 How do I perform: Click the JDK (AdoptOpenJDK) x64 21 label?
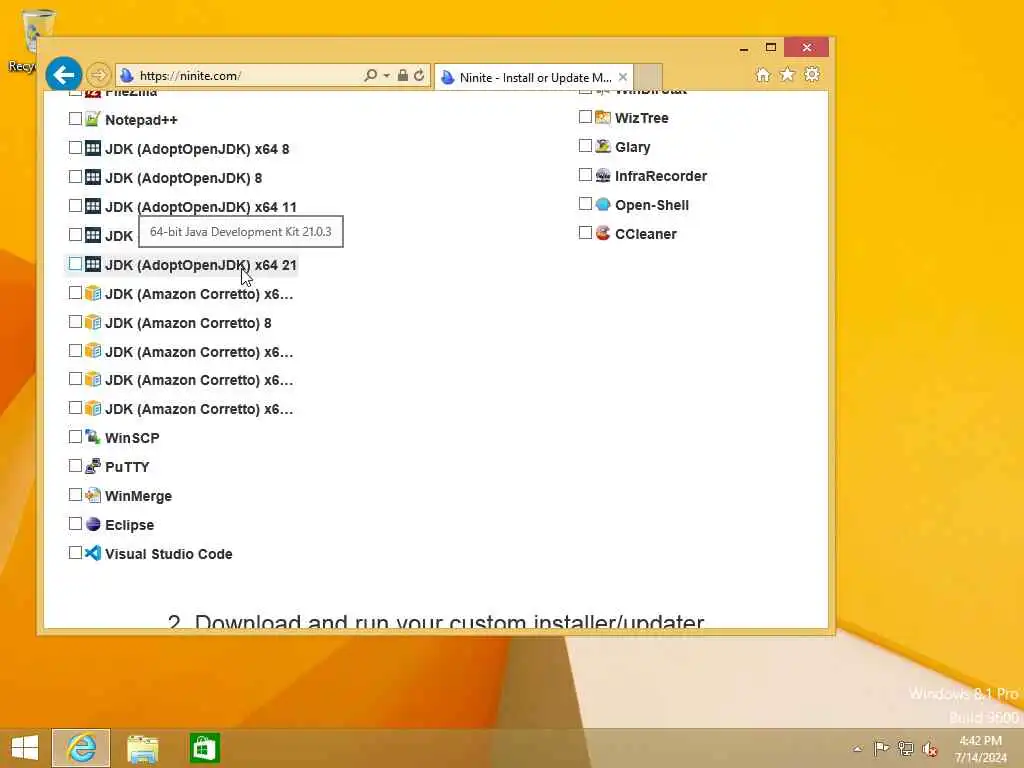(x=200, y=265)
